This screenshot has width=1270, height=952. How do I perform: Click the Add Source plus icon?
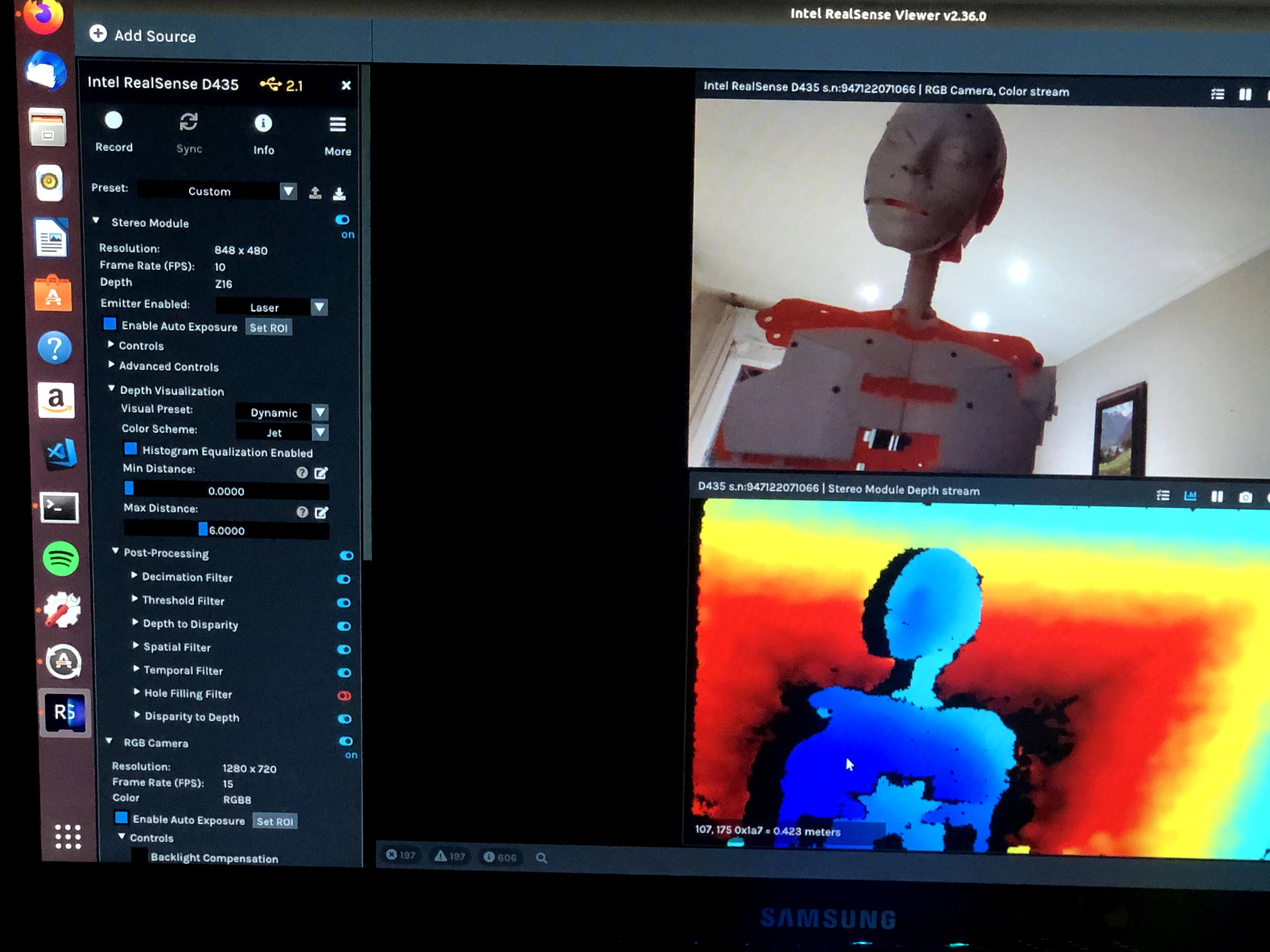(98, 33)
